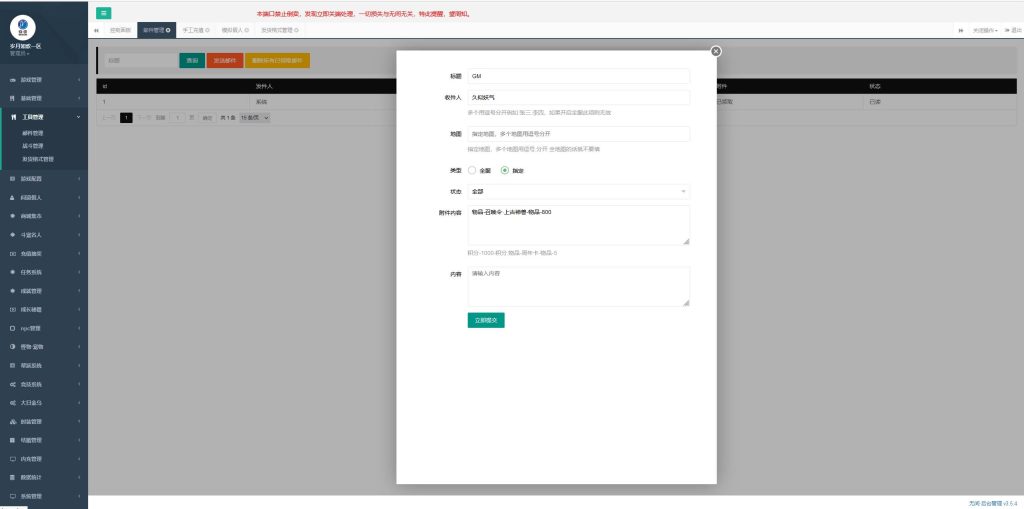Click the red 发送邮件 button

coord(224,61)
